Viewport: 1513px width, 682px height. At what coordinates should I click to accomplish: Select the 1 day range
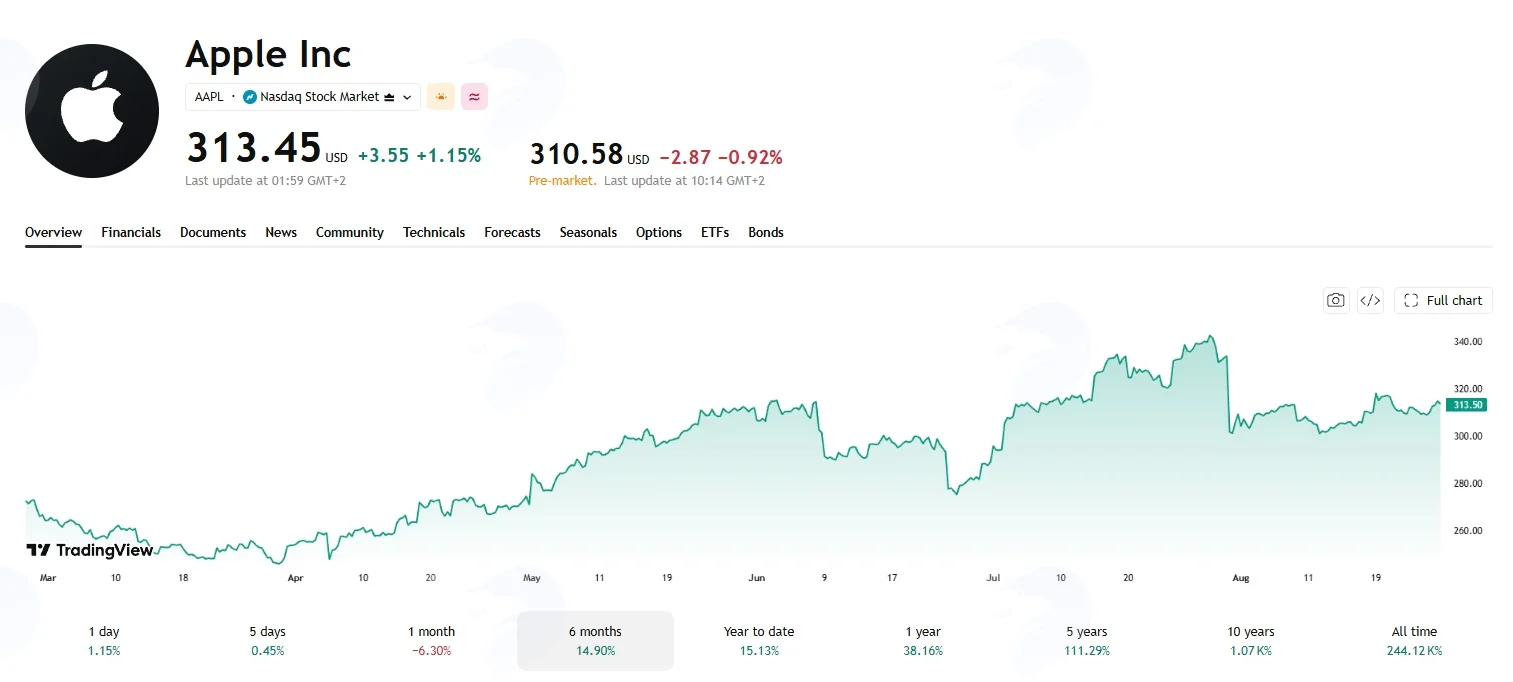103,640
